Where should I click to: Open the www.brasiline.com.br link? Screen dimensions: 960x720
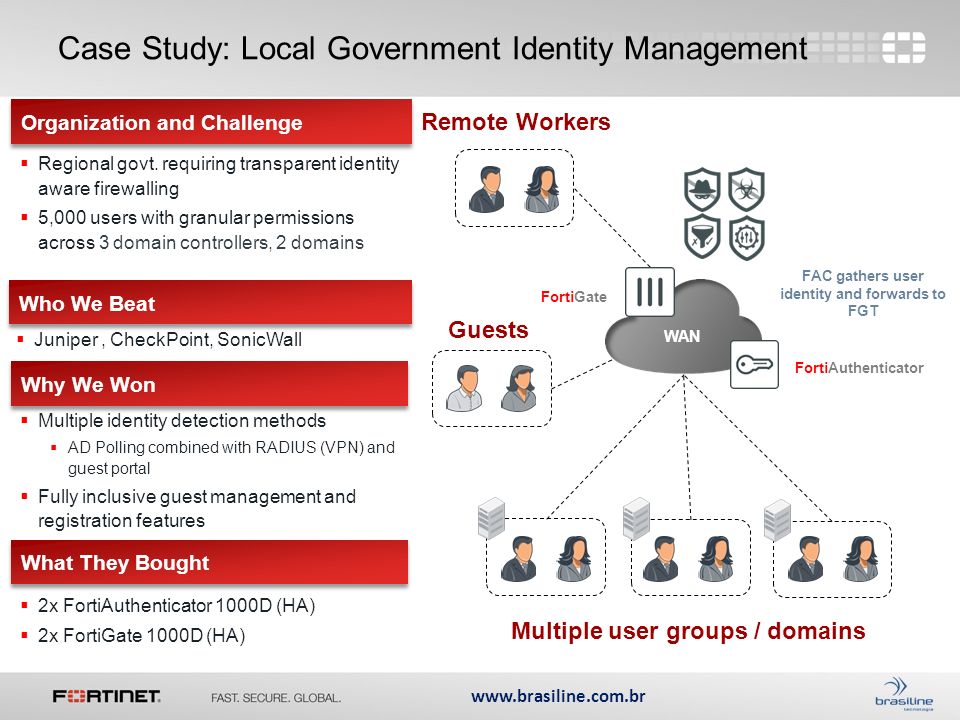(558, 696)
